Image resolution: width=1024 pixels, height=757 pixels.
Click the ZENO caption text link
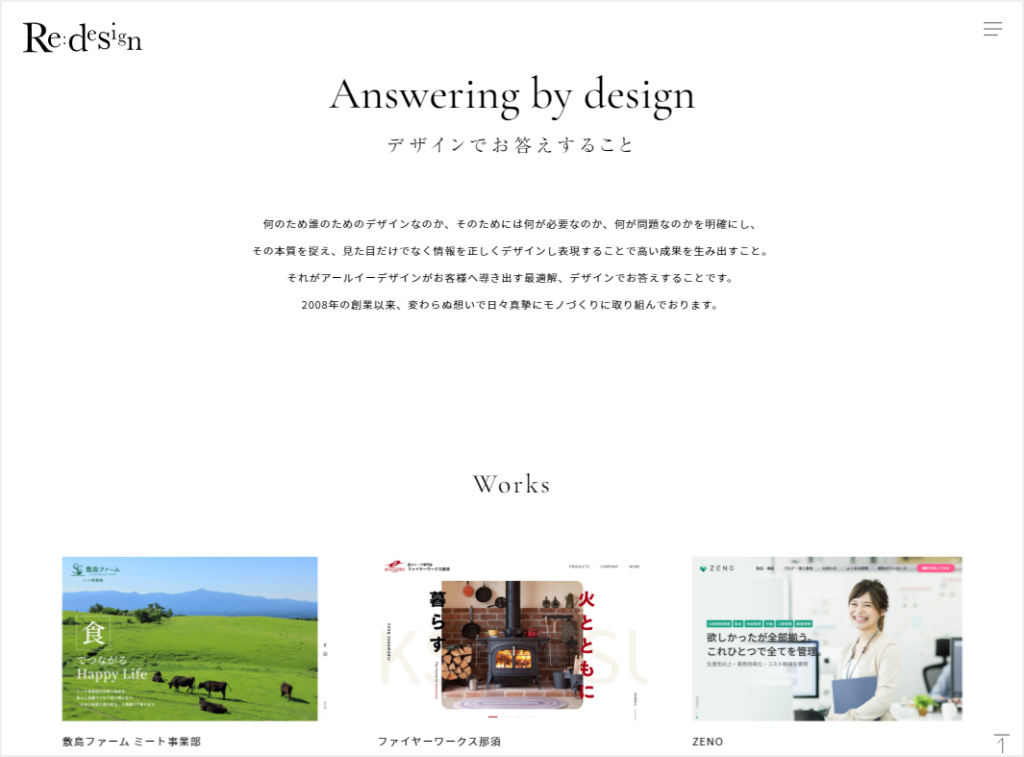pos(707,742)
